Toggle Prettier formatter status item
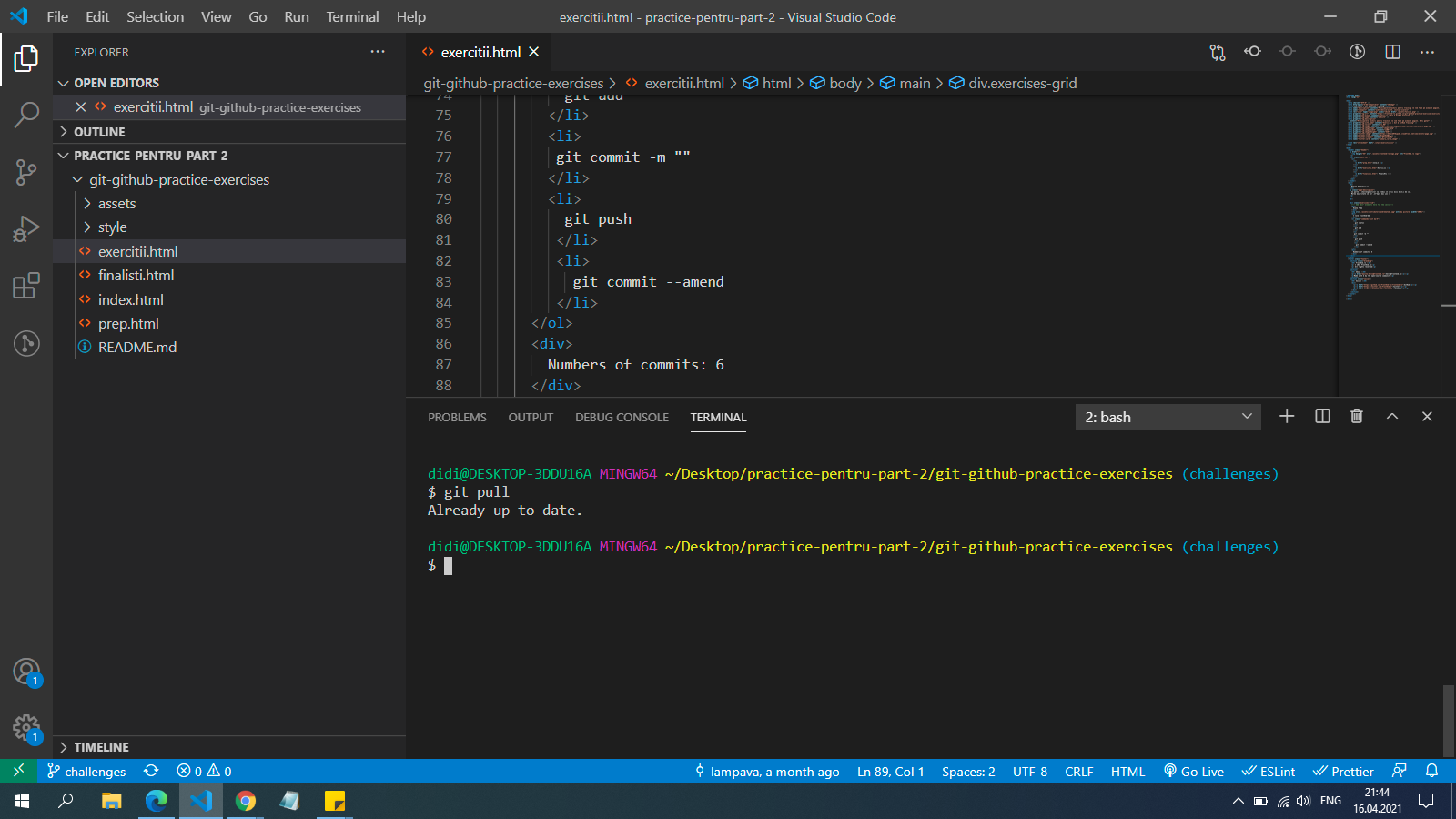1456x819 pixels. 1343,772
